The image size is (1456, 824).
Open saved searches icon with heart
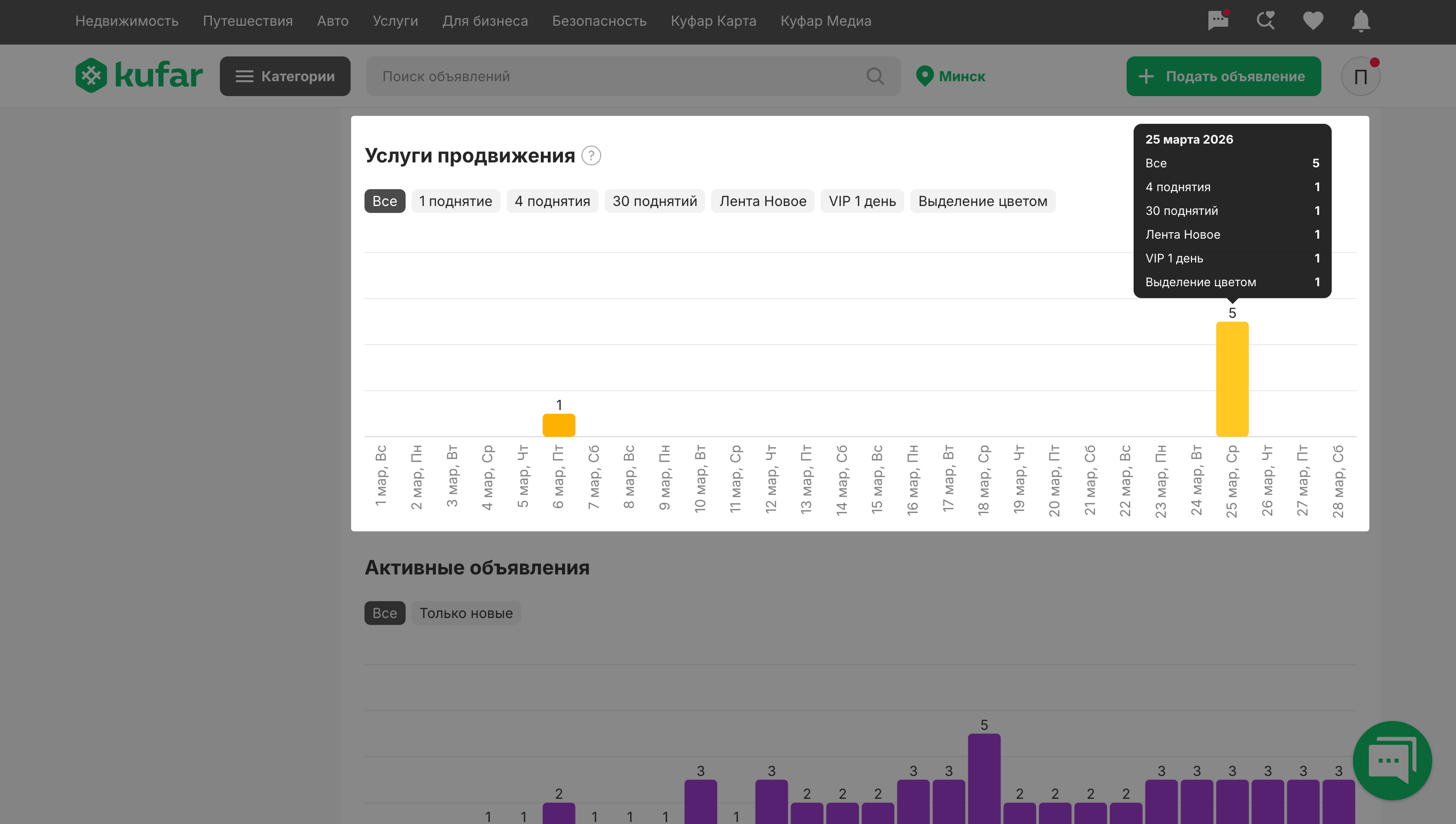(1265, 21)
